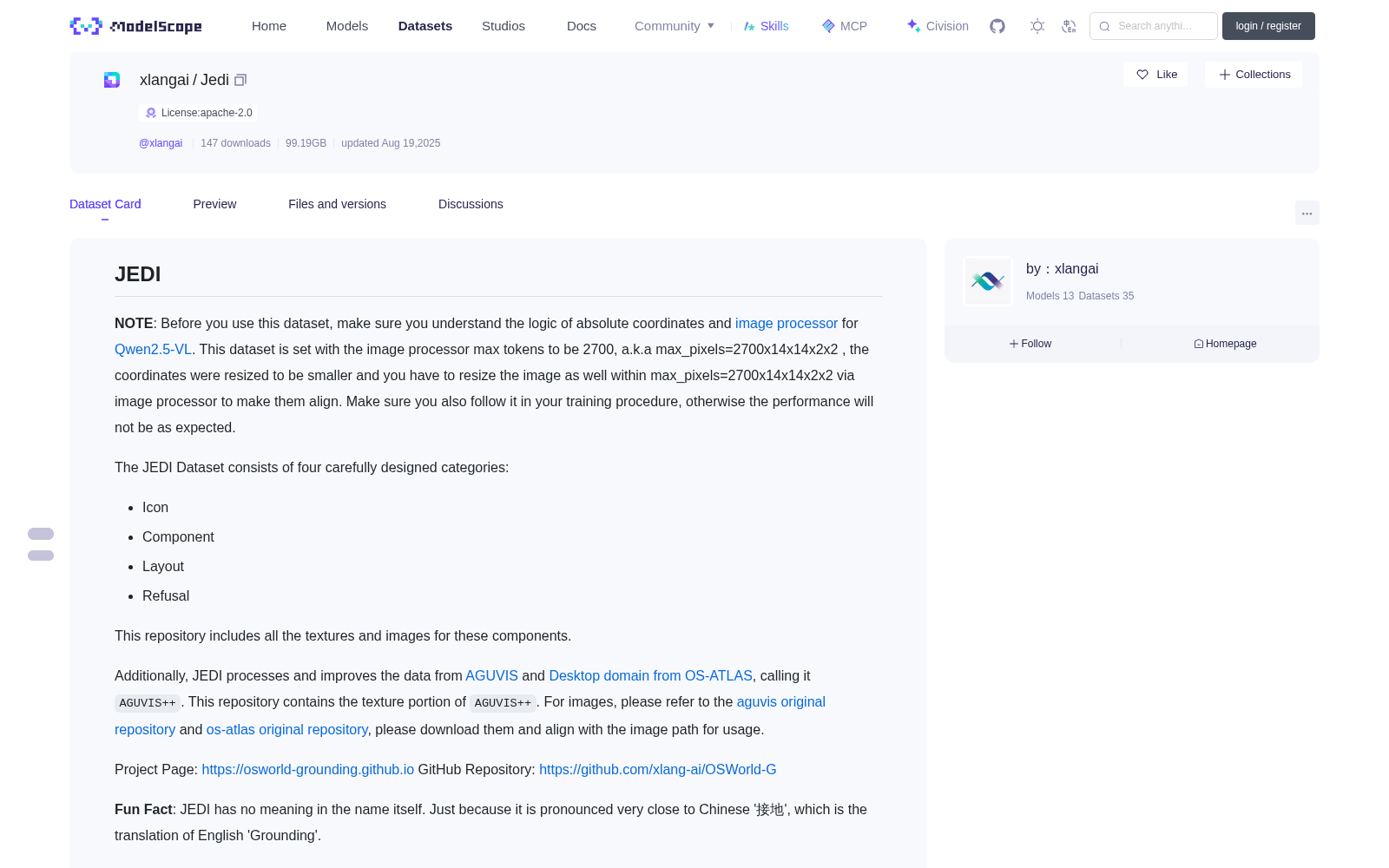Open Desktop domain from OS-ATLAS link
This screenshot has width=1389, height=868.
[650, 675]
